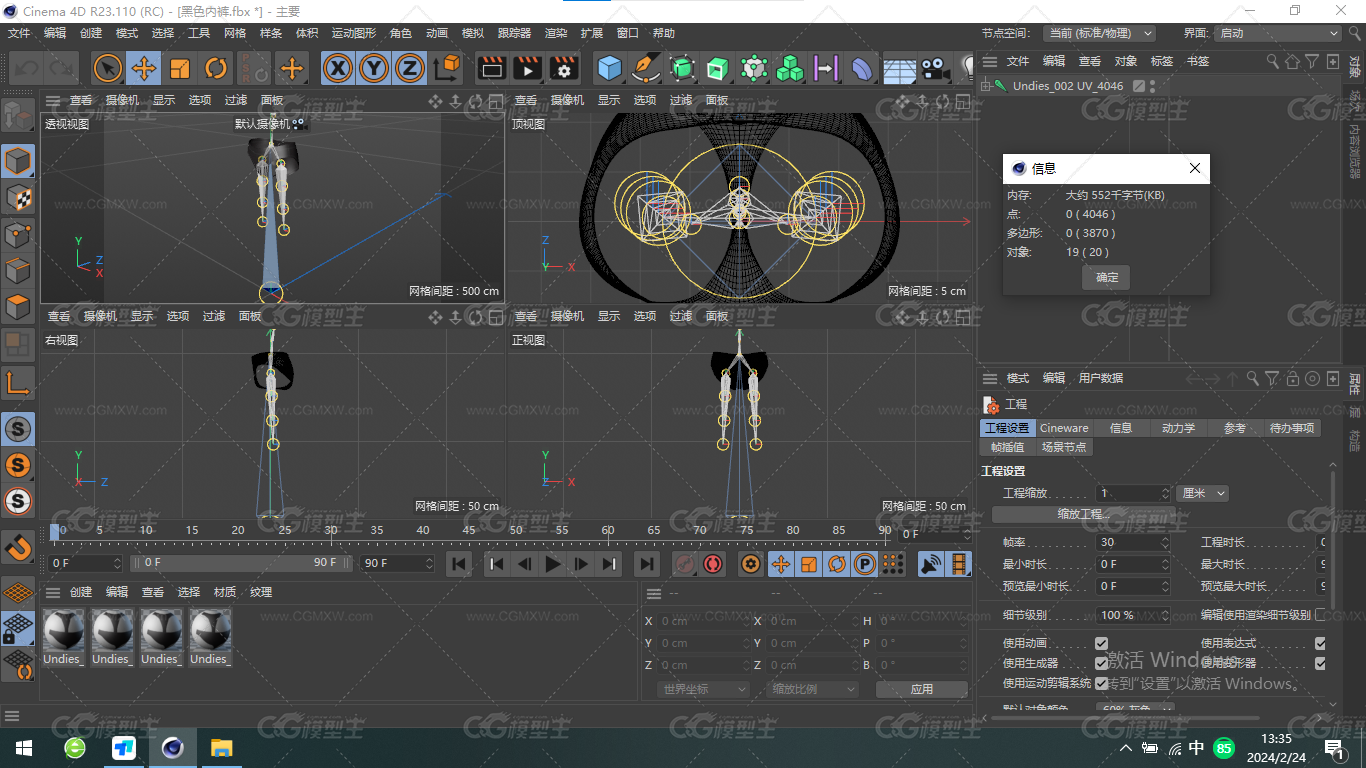Open the 世界坐标 dropdown

click(704, 689)
